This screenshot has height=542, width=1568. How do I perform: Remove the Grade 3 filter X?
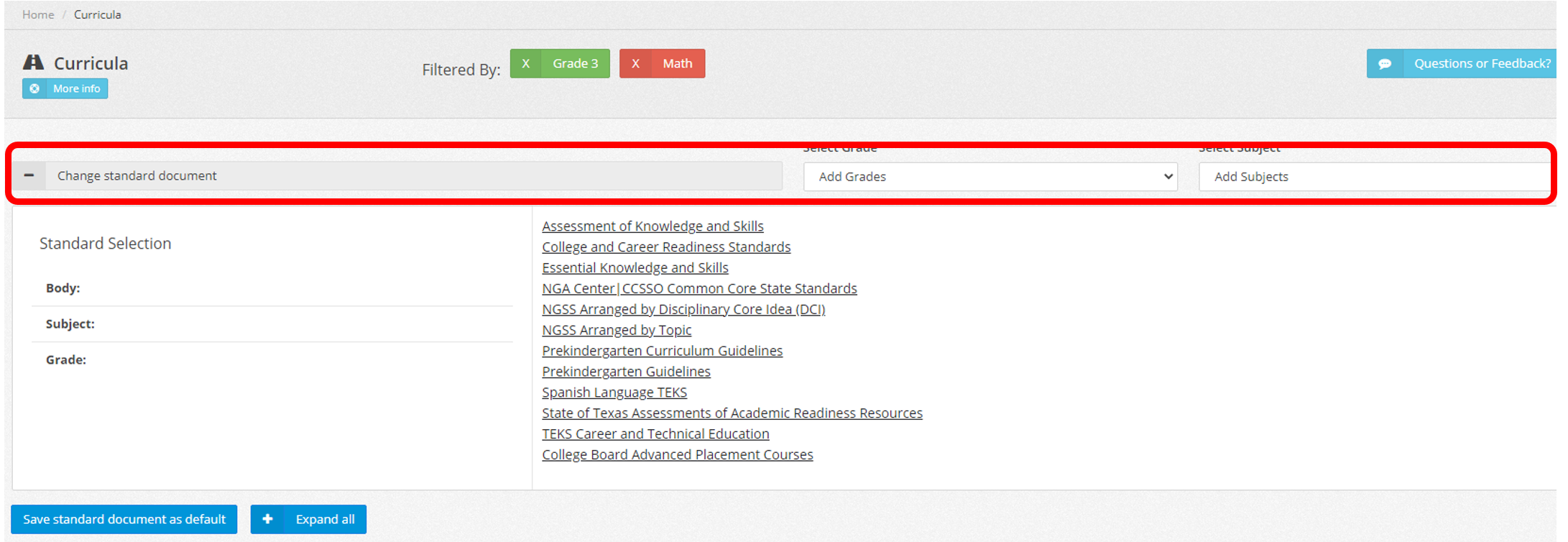coord(526,63)
